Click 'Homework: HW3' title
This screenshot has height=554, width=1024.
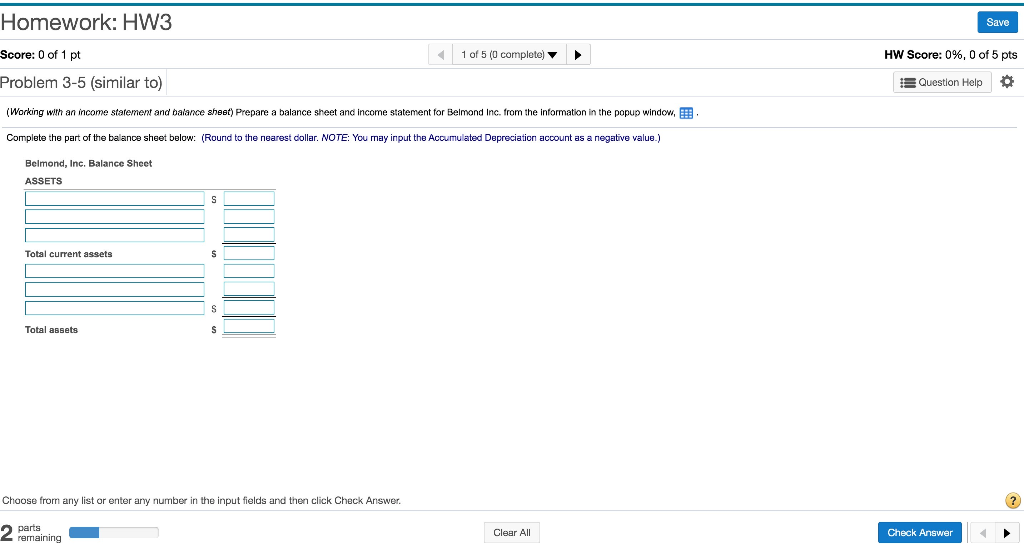tap(86, 23)
